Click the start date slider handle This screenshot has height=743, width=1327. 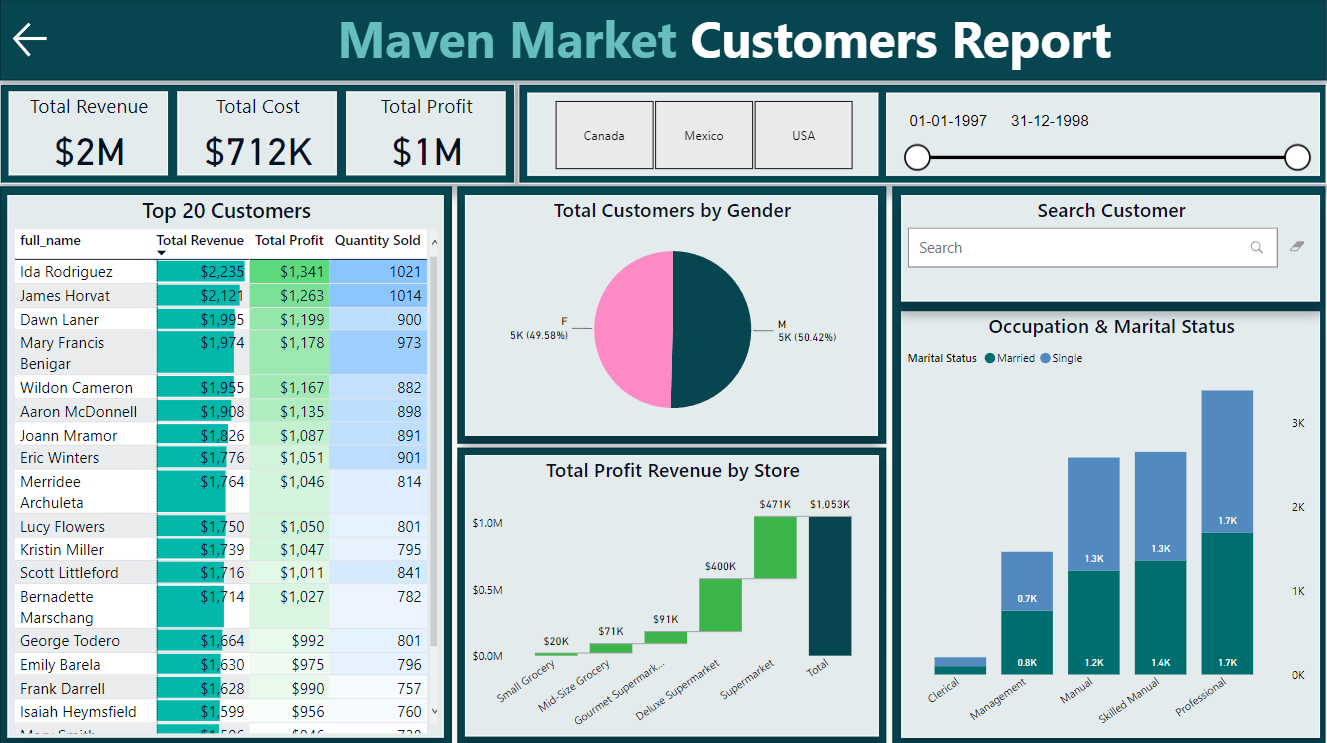tap(917, 157)
